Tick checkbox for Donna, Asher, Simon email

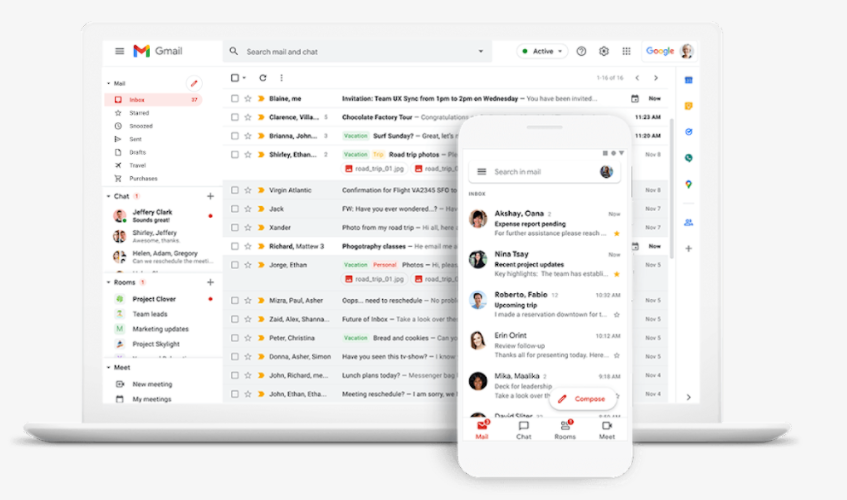[x=234, y=357]
